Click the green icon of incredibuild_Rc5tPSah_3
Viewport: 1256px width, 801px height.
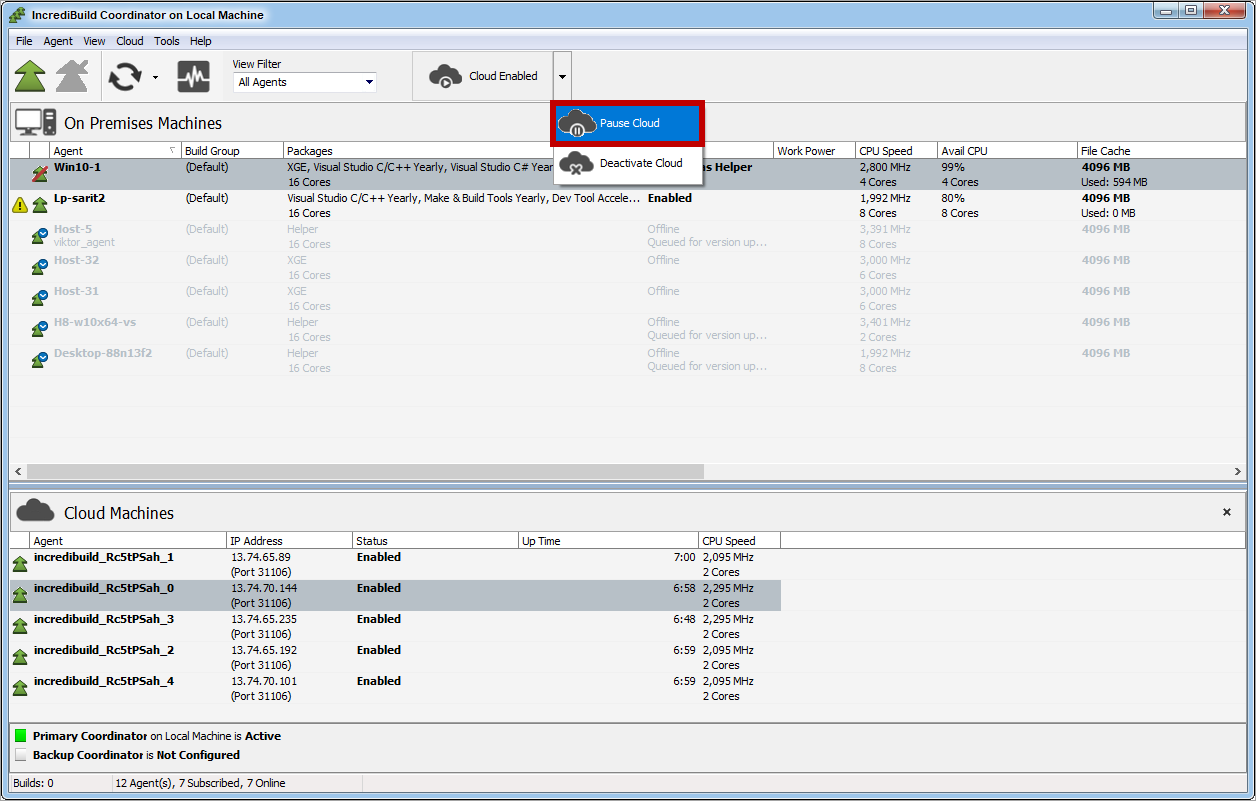[20, 626]
